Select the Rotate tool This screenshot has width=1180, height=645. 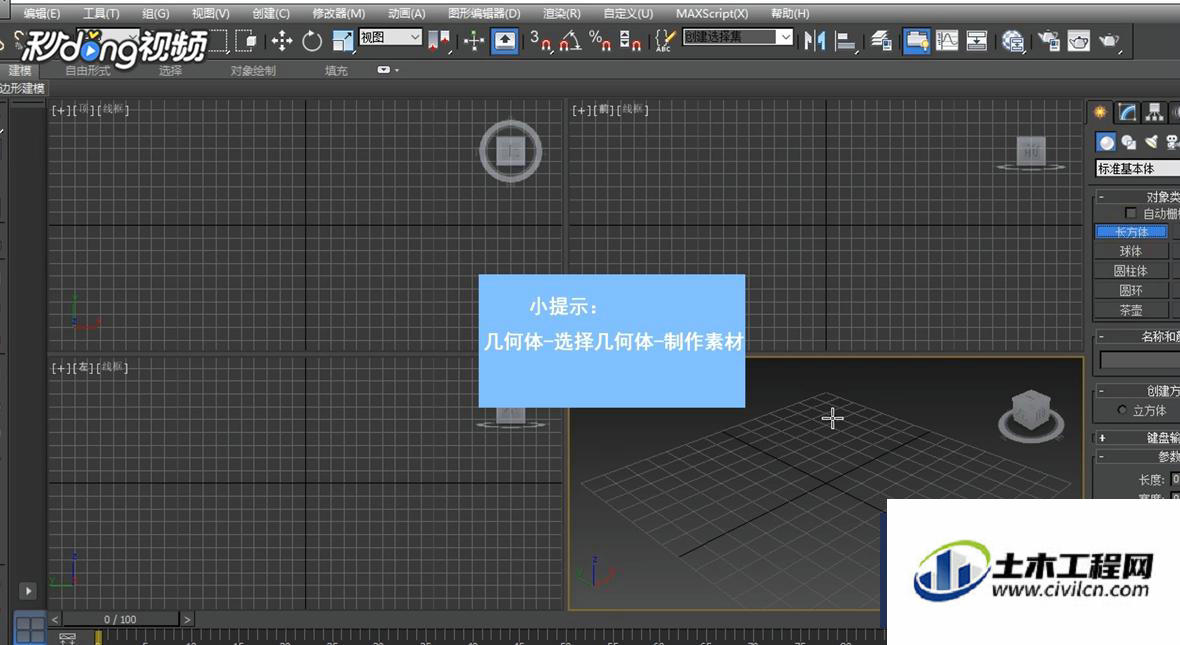(x=312, y=41)
